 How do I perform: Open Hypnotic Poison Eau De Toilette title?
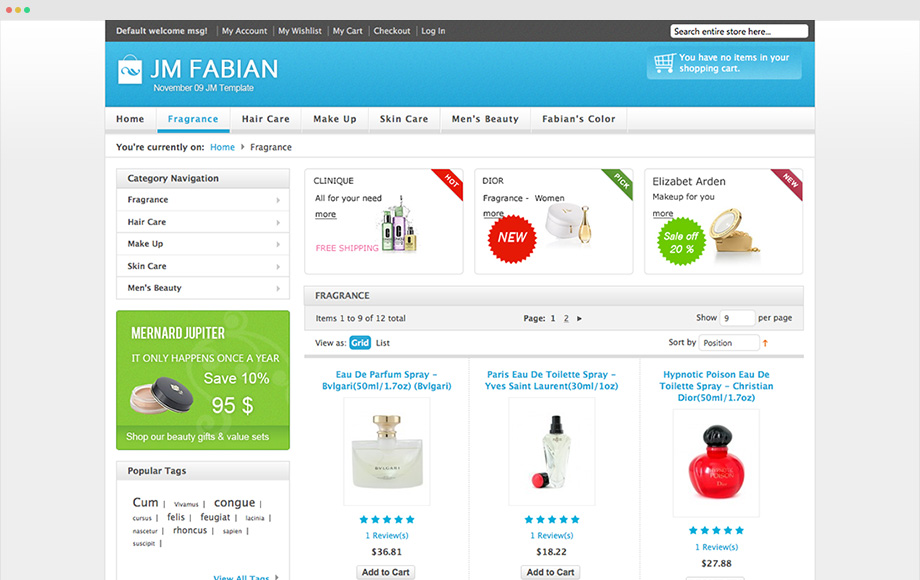716,386
